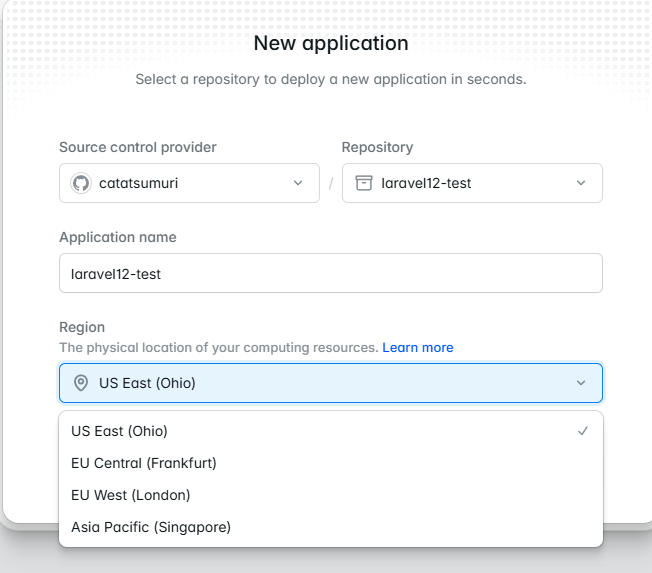
Task: Choose EU Central (Frankfurt) region option
Action: click(144, 463)
